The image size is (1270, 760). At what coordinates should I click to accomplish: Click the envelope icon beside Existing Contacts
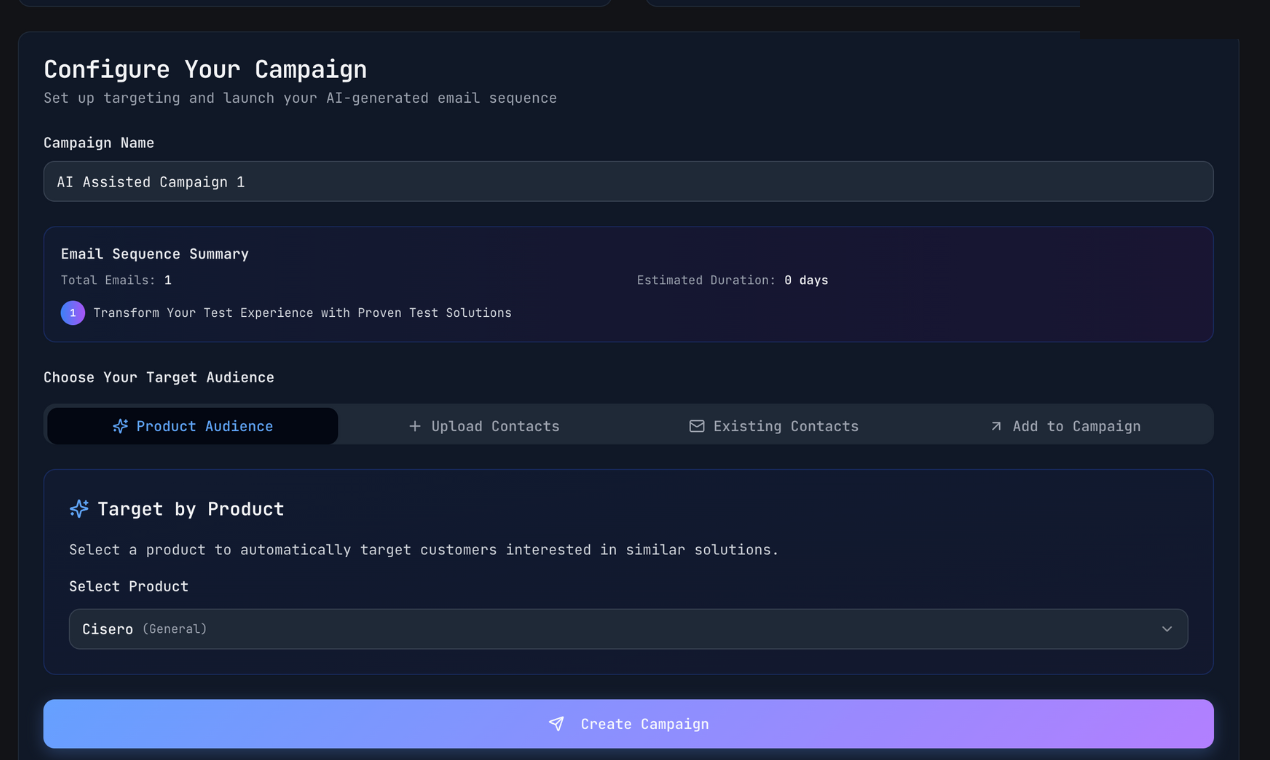(x=697, y=426)
